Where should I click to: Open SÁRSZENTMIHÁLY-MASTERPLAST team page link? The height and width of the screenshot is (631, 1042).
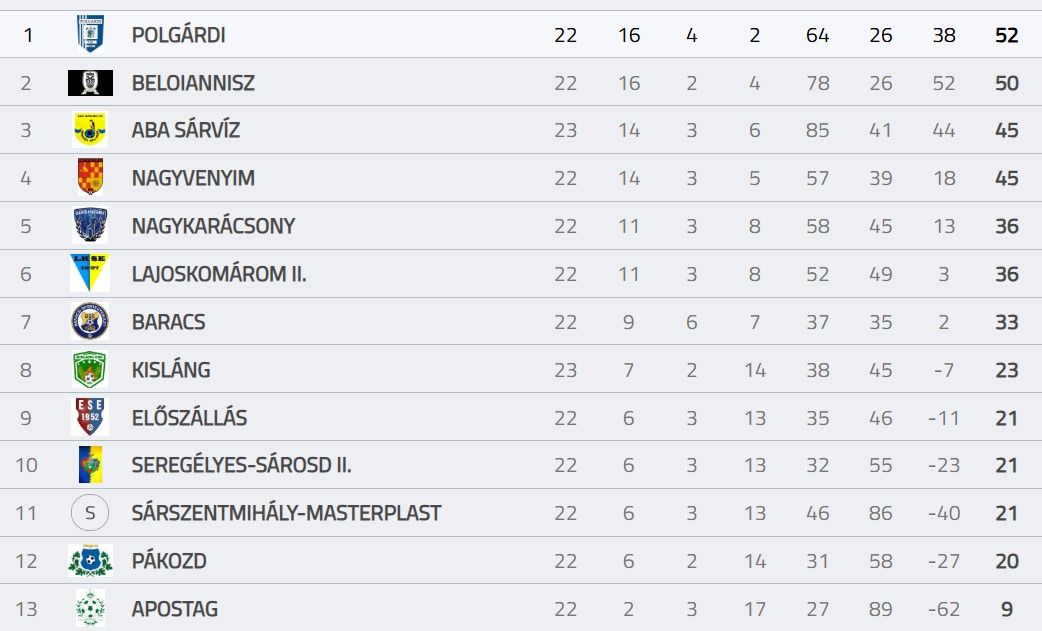(x=286, y=513)
